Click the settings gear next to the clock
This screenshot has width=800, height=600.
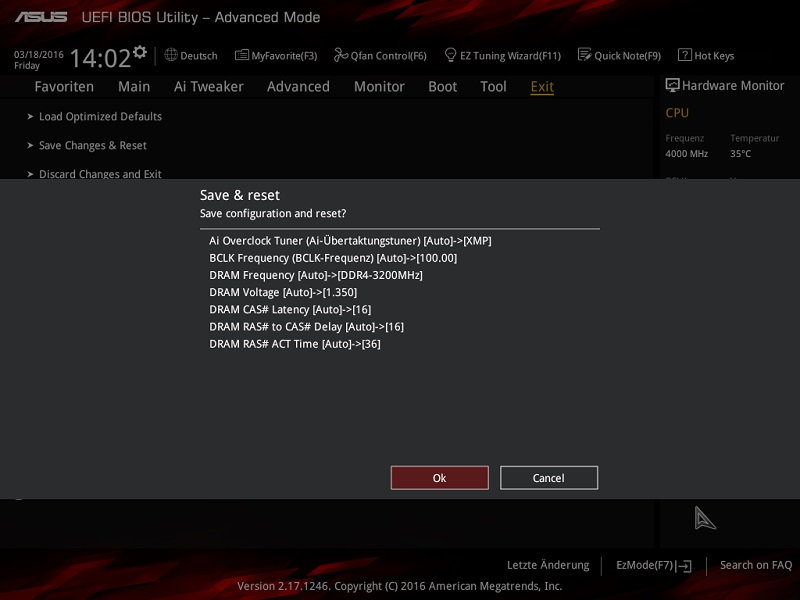(140, 52)
